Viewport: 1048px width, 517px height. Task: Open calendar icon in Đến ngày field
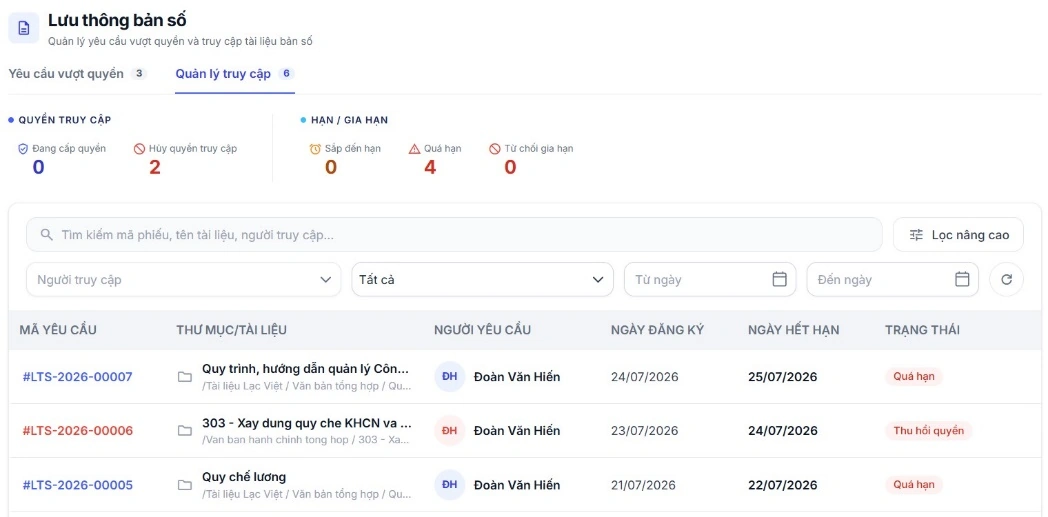pyautogui.click(x=962, y=280)
